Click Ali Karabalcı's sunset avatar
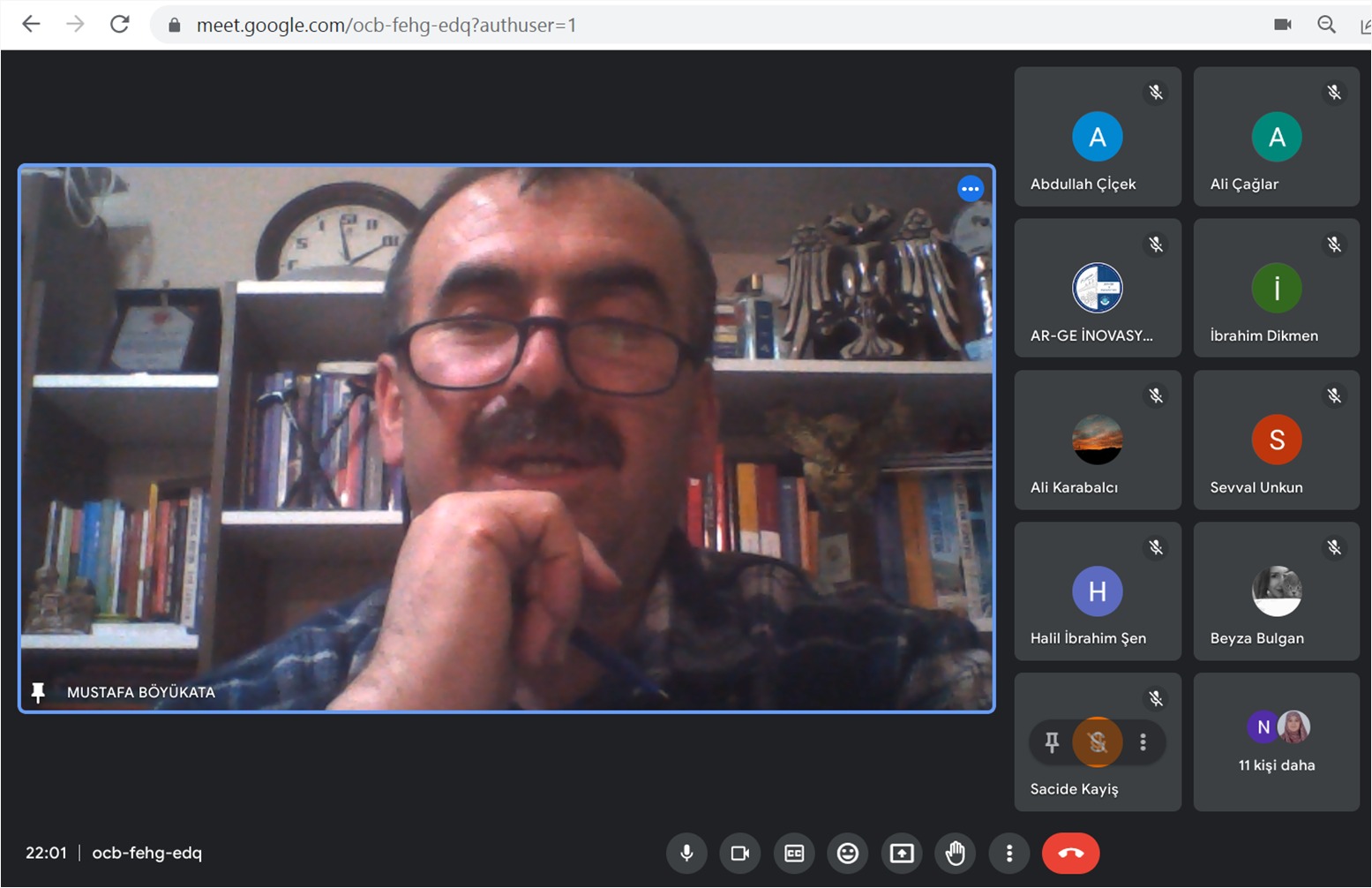The image size is (1372, 888). (x=1097, y=440)
